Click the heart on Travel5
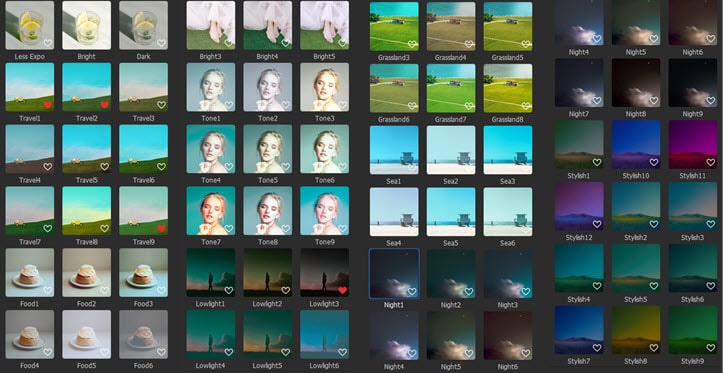This screenshot has height=373, width=723. (x=104, y=166)
